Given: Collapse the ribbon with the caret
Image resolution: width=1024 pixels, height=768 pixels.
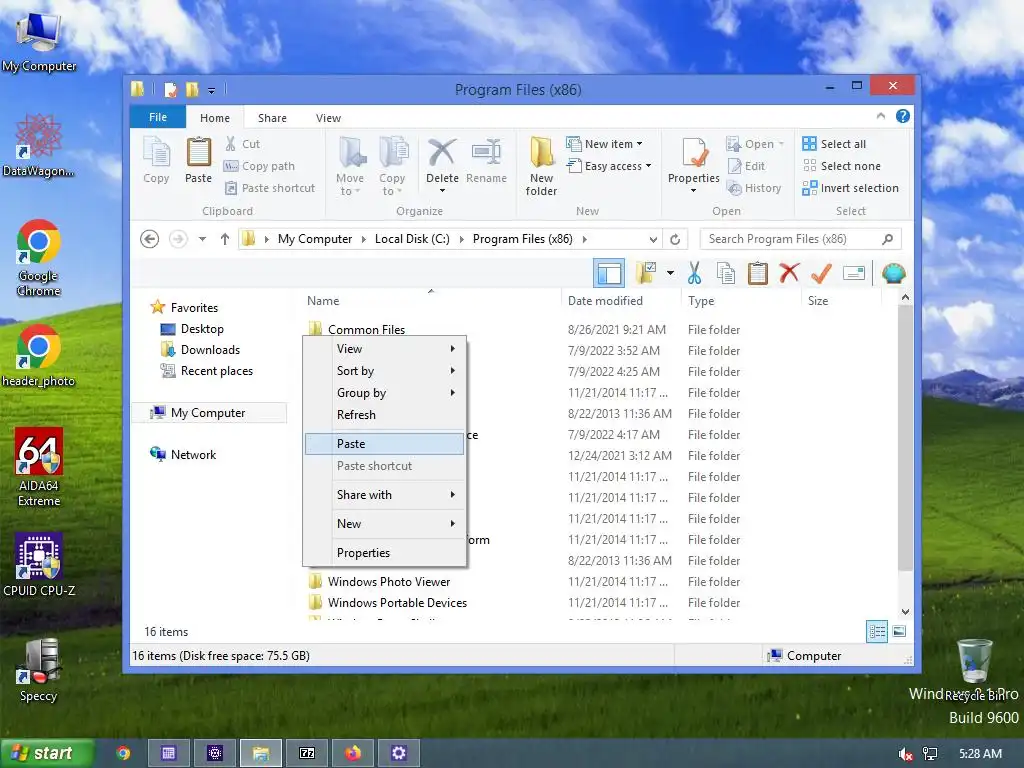Looking at the screenshot, I should tap(880, 116).
